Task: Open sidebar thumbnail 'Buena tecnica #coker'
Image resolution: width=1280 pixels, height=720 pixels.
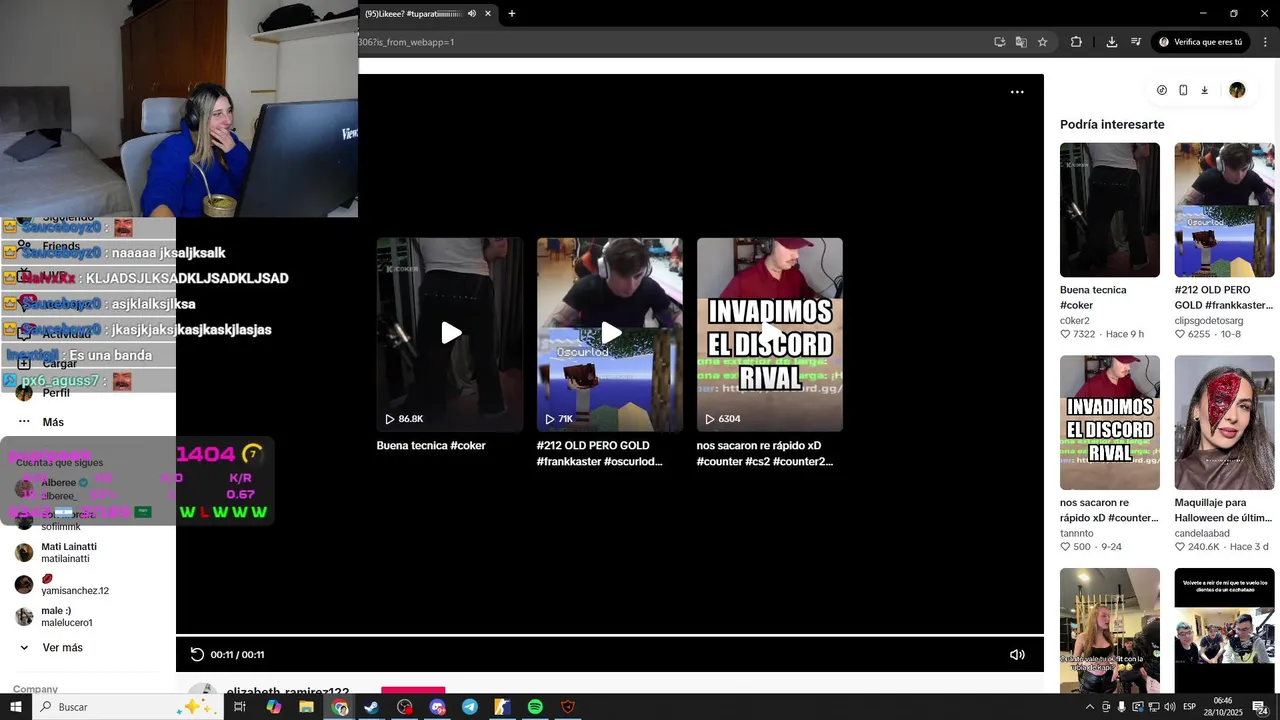Action: coord(1110,210)
